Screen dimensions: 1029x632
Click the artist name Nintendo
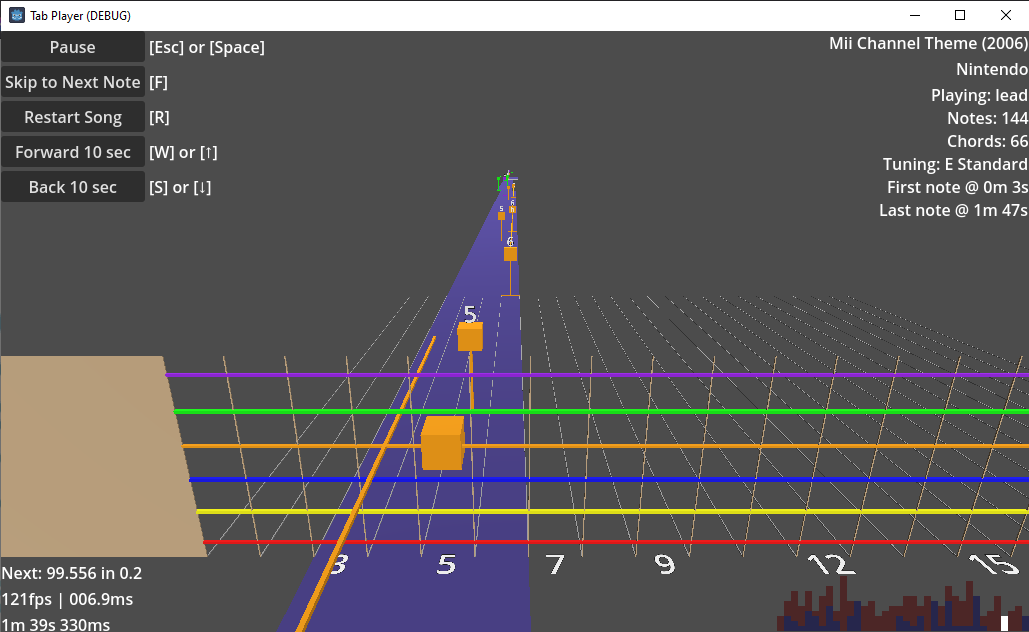pos(992,69)
